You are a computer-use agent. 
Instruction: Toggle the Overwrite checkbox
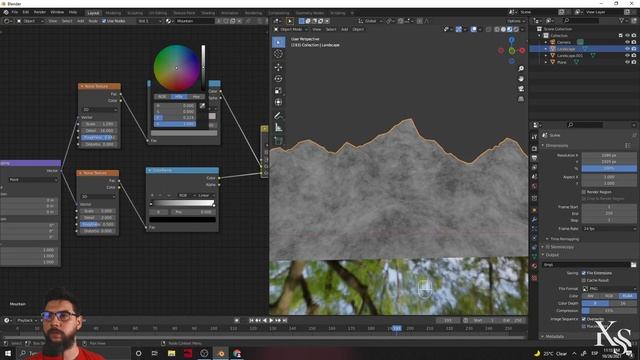[584, 319]
